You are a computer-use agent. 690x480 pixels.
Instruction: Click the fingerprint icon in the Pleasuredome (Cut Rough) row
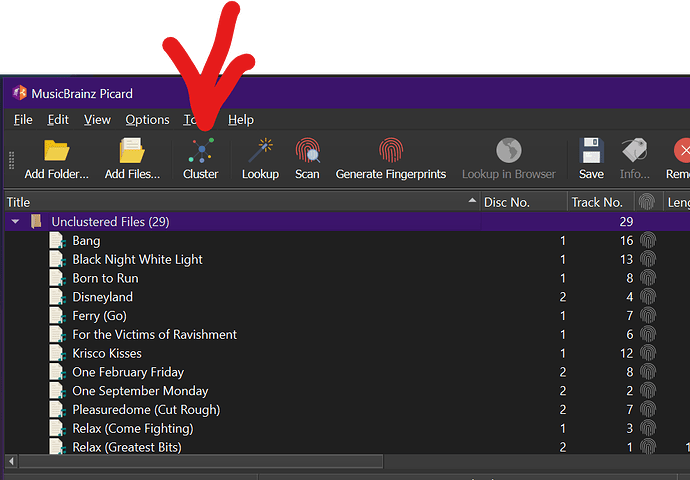coord(648,409)
